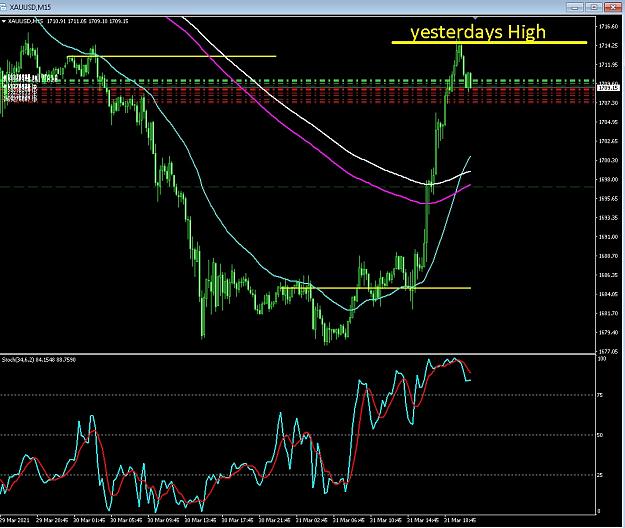Select the yellow horizontal line near chart bottom

coord(375,288)
